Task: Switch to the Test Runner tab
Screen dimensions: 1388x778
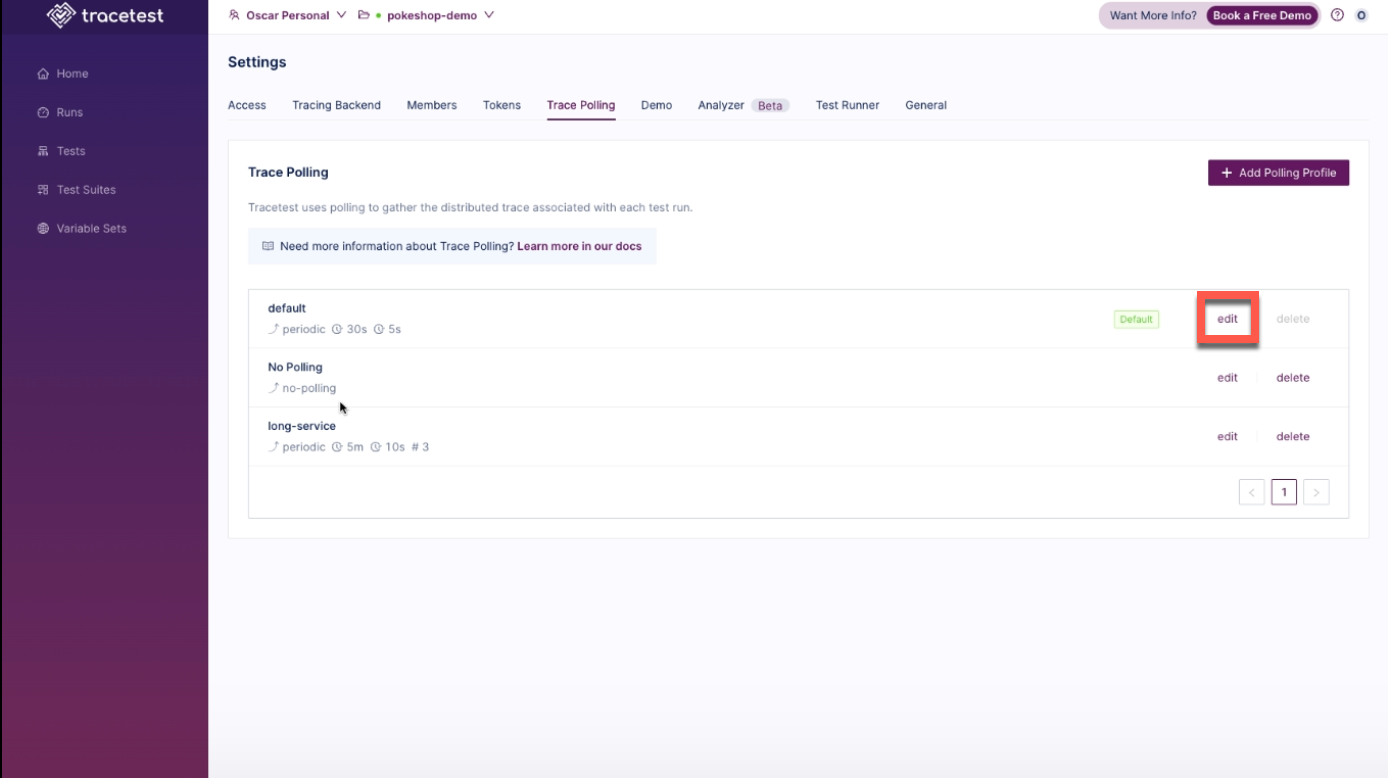Action: [x=848, y=105]
